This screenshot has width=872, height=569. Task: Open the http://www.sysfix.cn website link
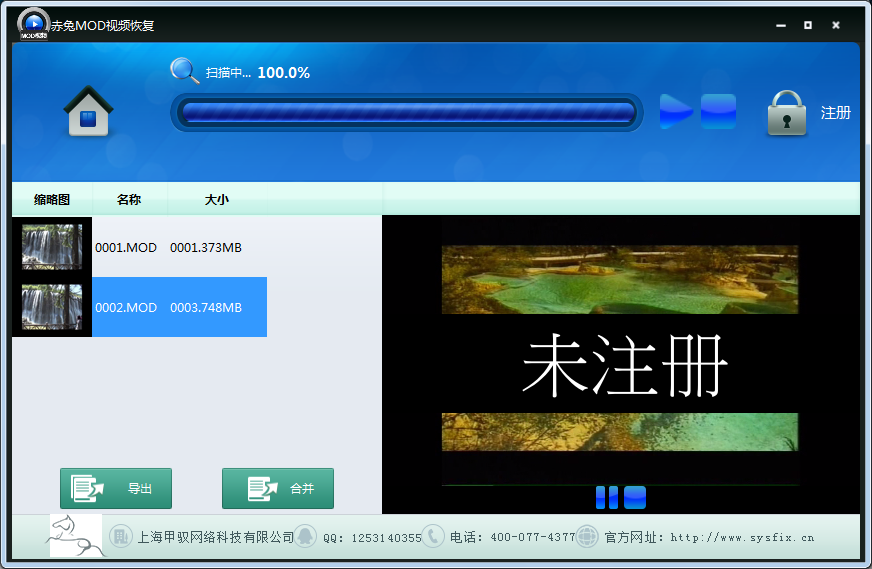tap(742, 537)
